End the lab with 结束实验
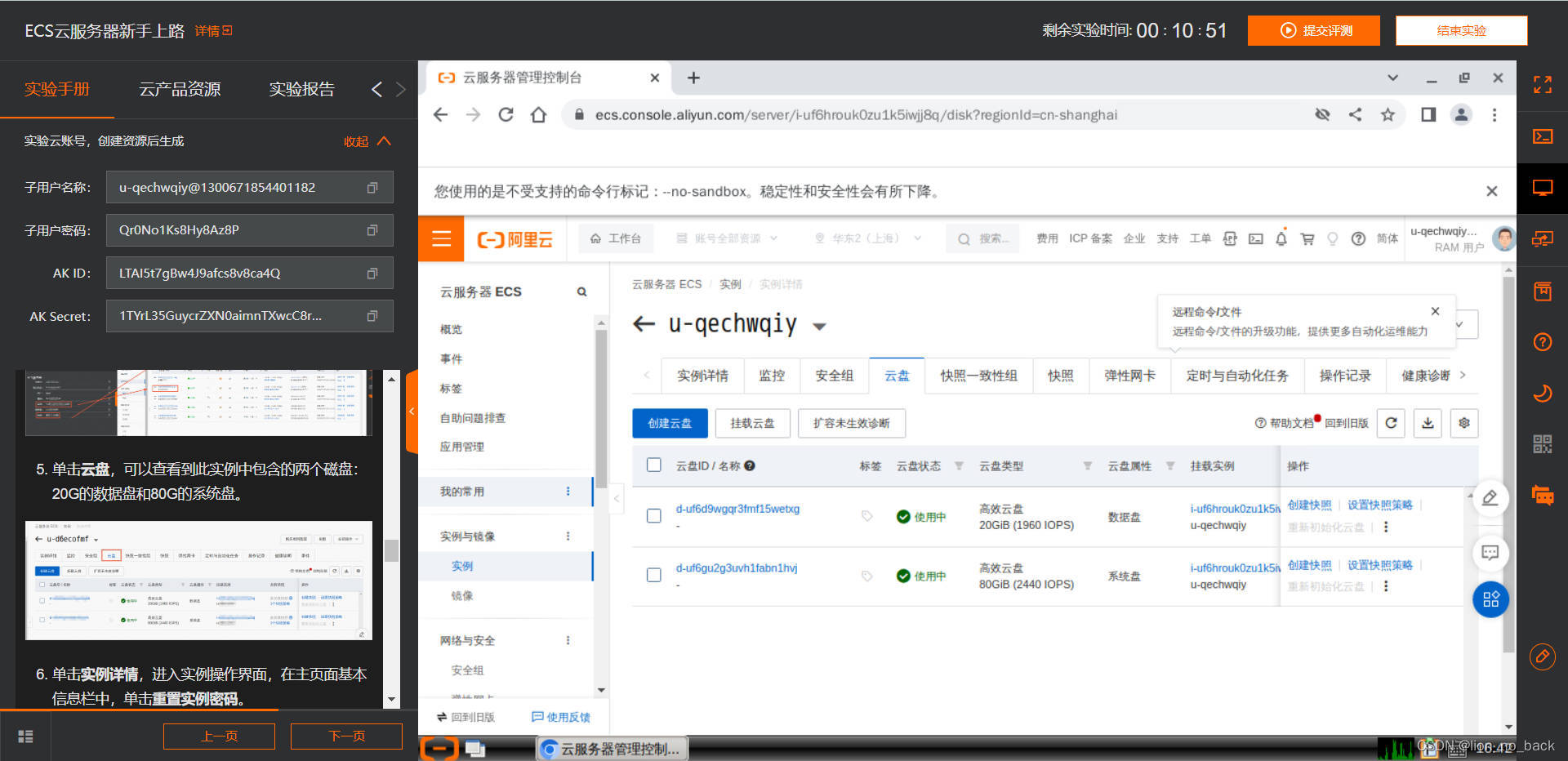Viewport: 1568px width, 761px height. point(1461,30)
